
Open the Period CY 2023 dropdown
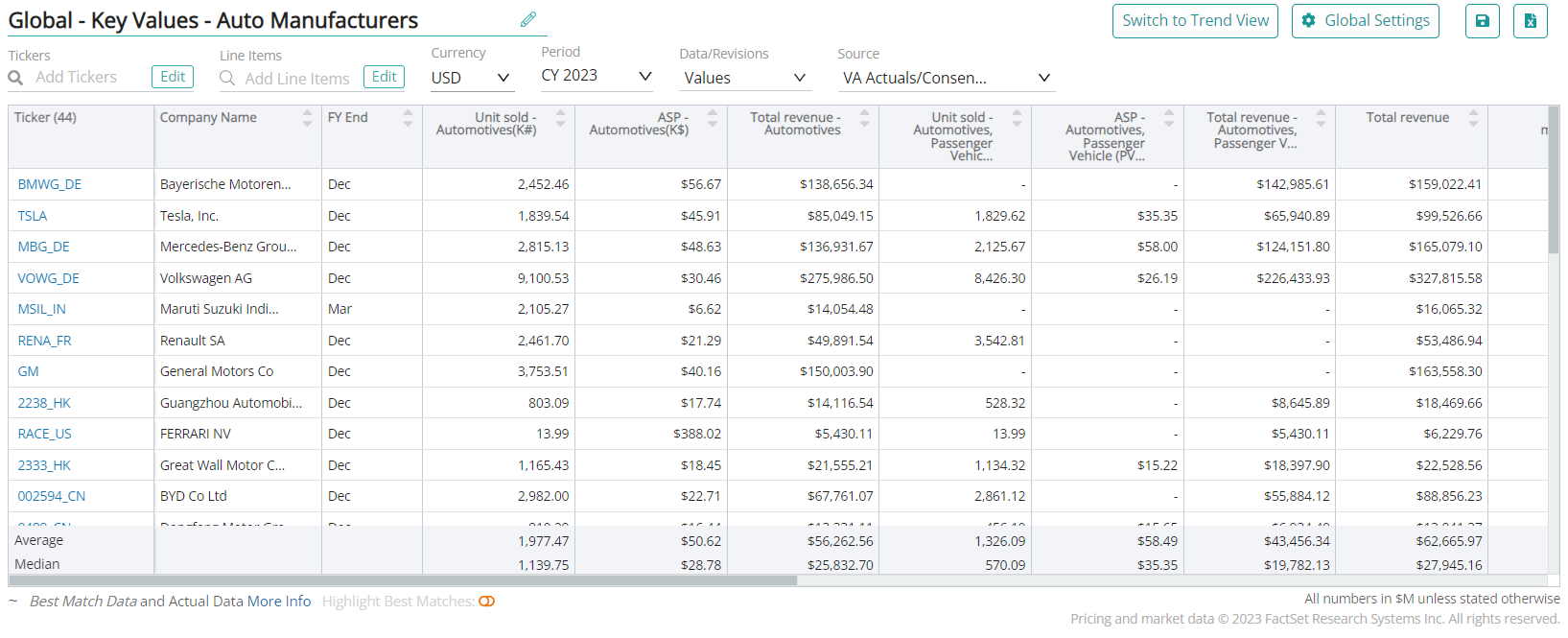[597, 76]
